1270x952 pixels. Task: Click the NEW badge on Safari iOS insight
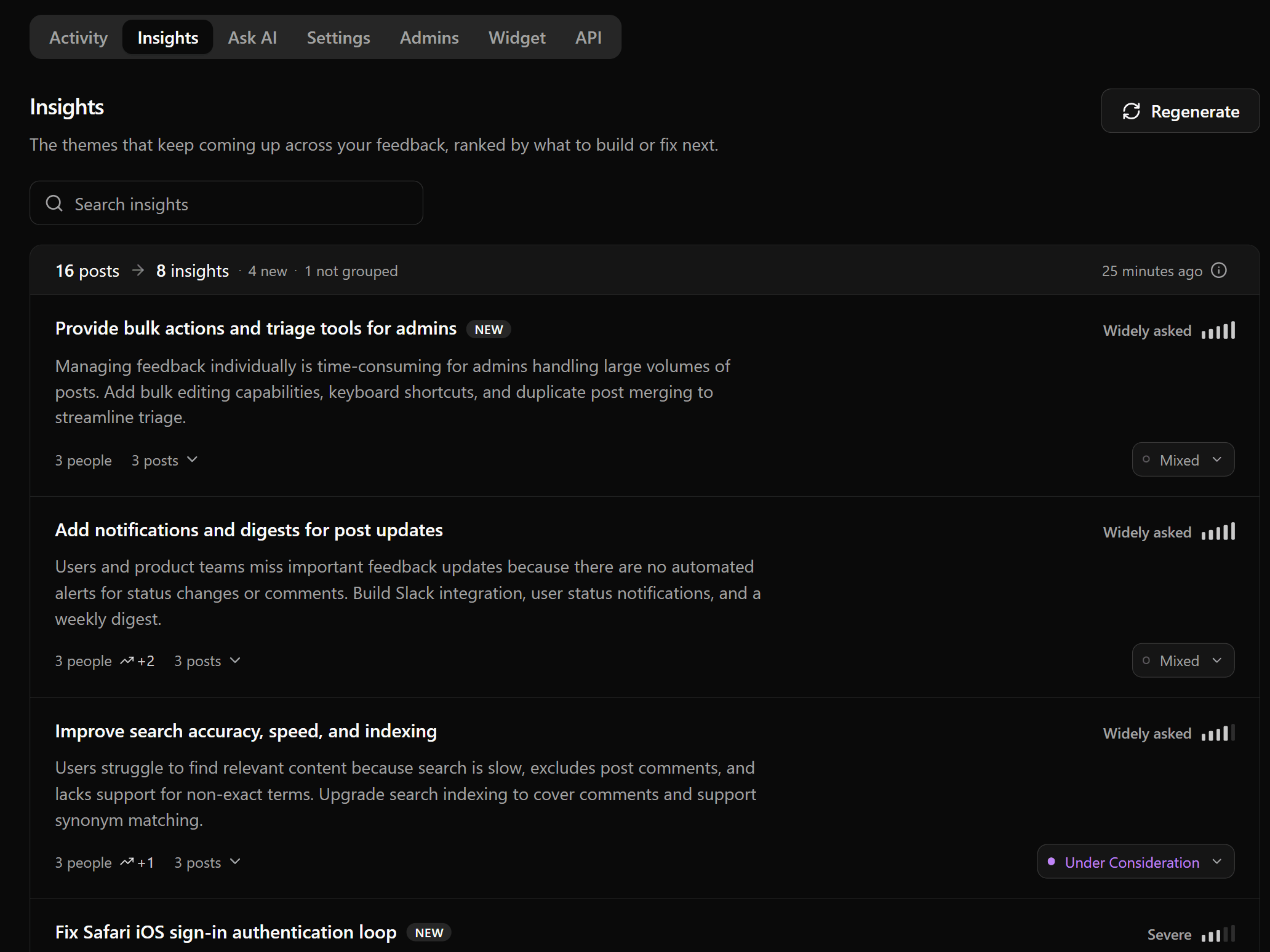coord(429,933)
